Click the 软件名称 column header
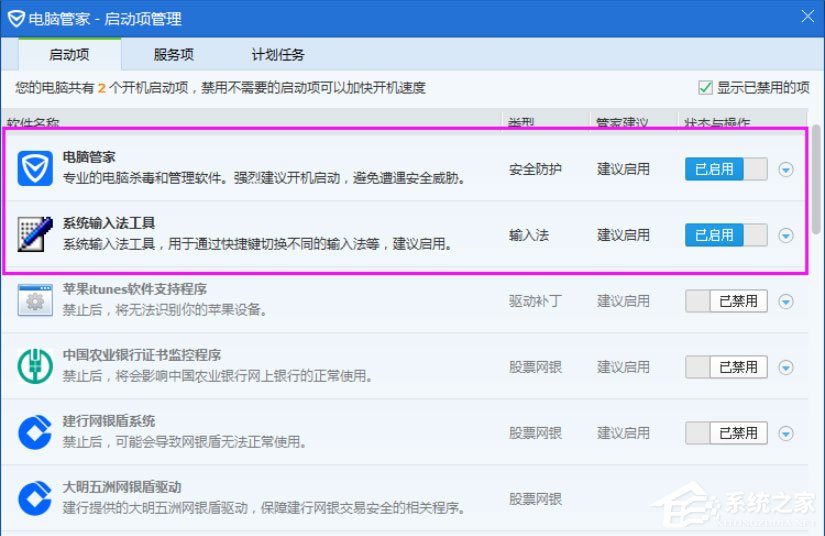The image size is (825, 536). (33, 123)
